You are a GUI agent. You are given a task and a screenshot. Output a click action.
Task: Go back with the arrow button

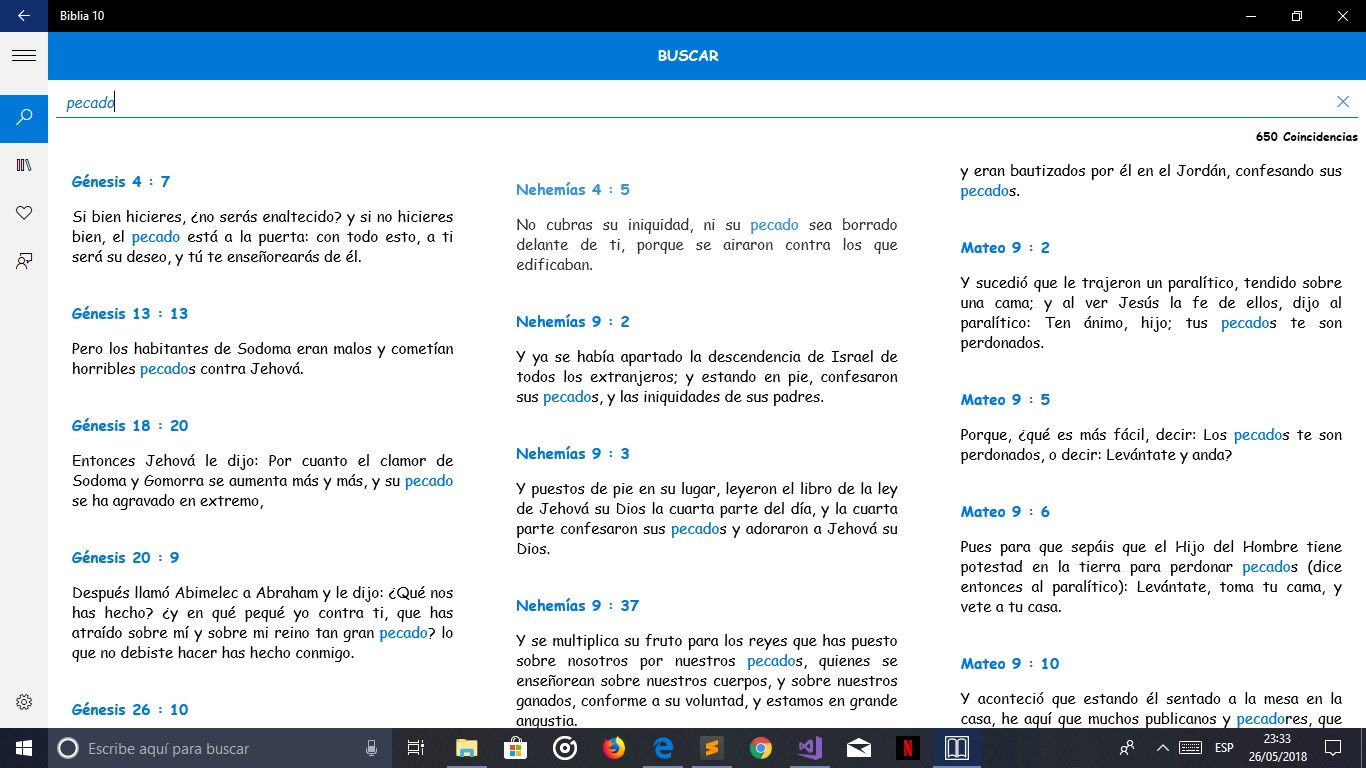[x=23, y=16]
